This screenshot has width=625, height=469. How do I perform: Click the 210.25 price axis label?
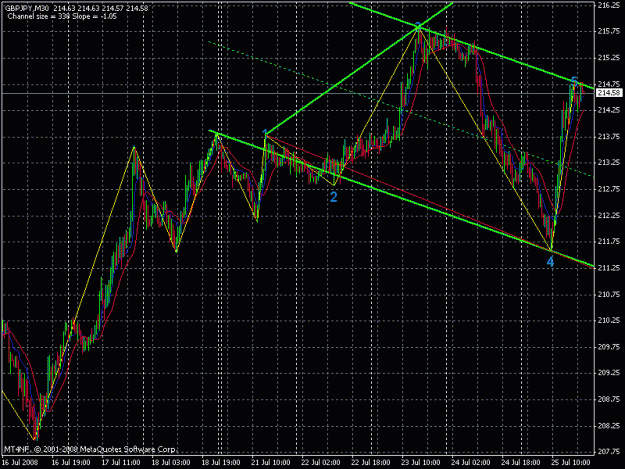pyautogui.click(x=609, y=320)
